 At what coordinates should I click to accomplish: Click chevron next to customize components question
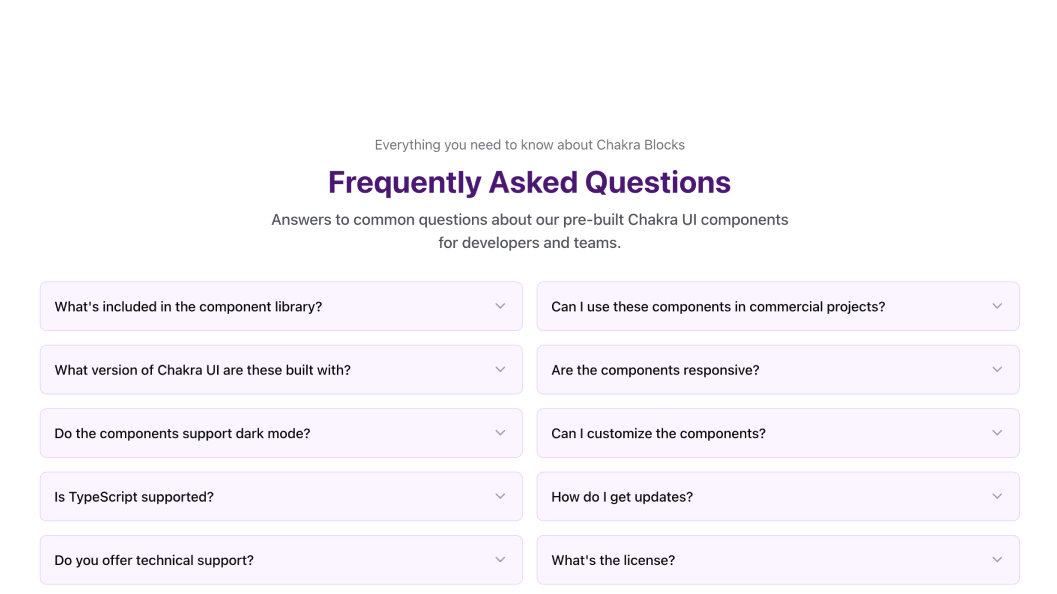click(997, 433)
